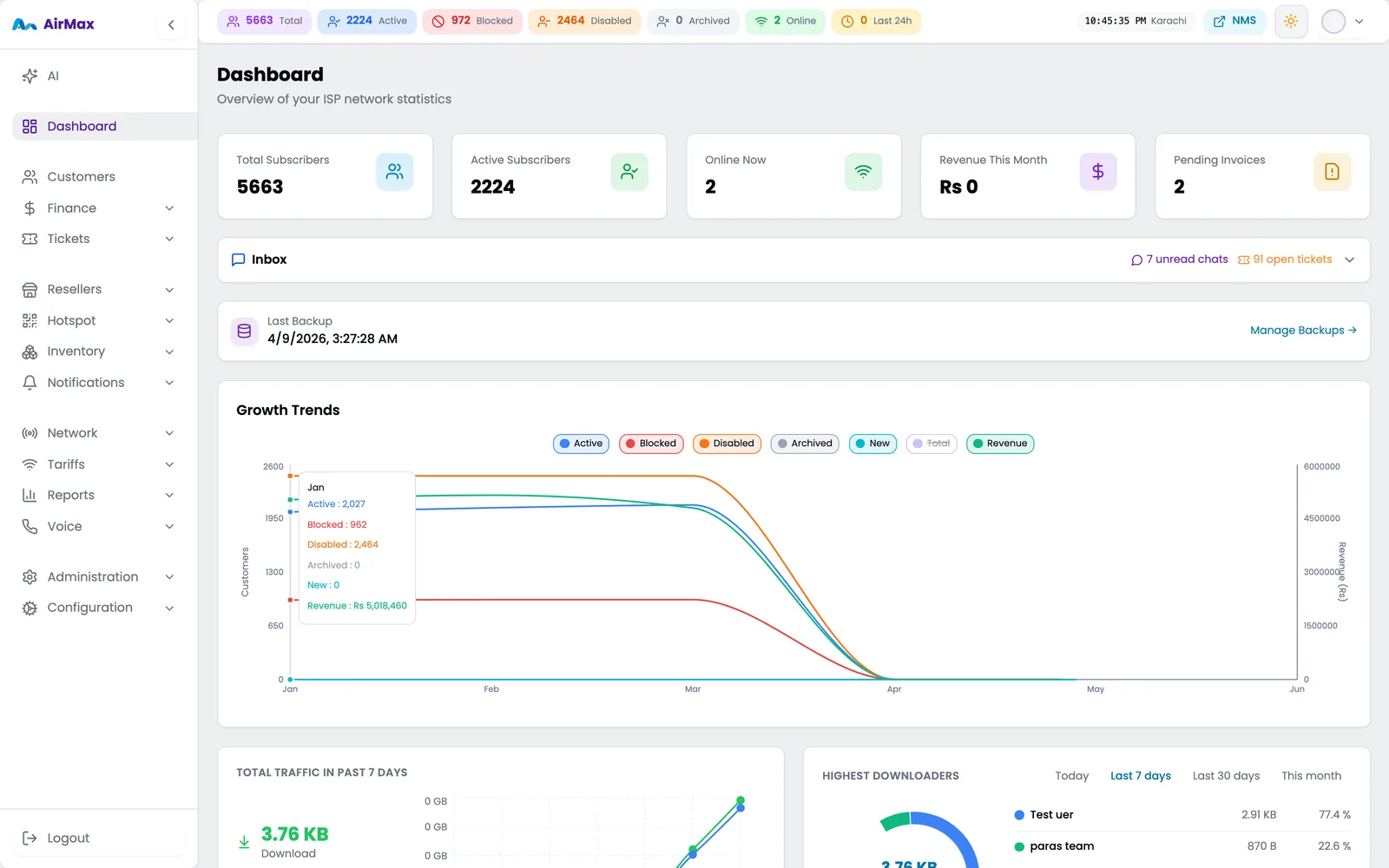The image size is (1389, 868).
Task: Select the Last 30 days tab
Action: (x=1226, y=776)
